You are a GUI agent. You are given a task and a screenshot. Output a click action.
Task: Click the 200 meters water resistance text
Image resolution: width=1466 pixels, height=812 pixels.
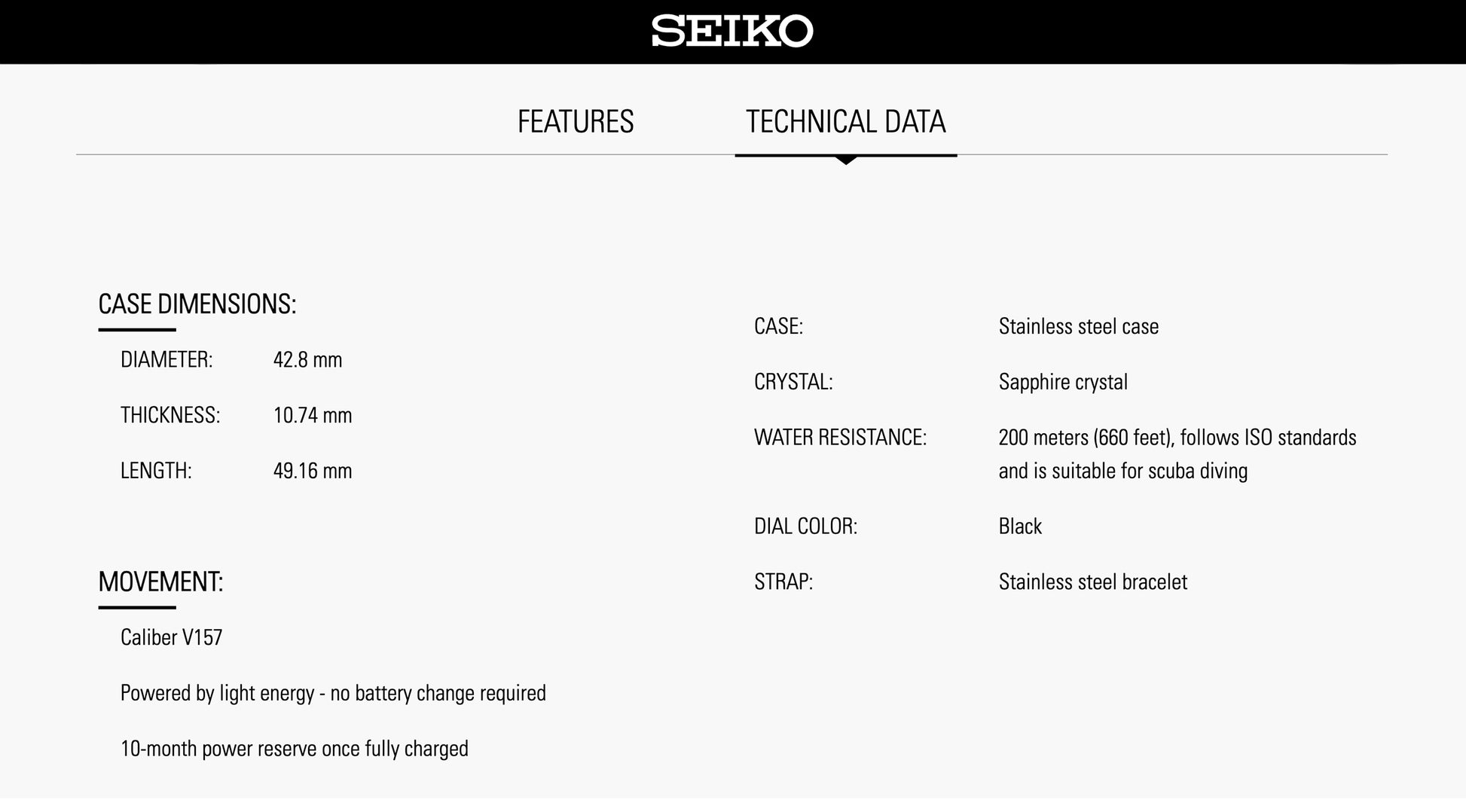click(1177, 438)
